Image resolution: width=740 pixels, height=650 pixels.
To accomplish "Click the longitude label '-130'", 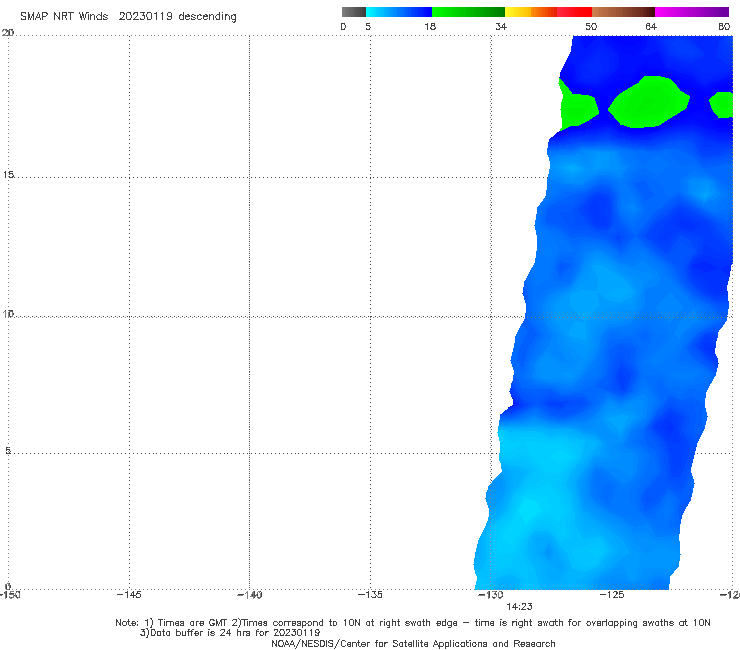I will pos(491,594).
